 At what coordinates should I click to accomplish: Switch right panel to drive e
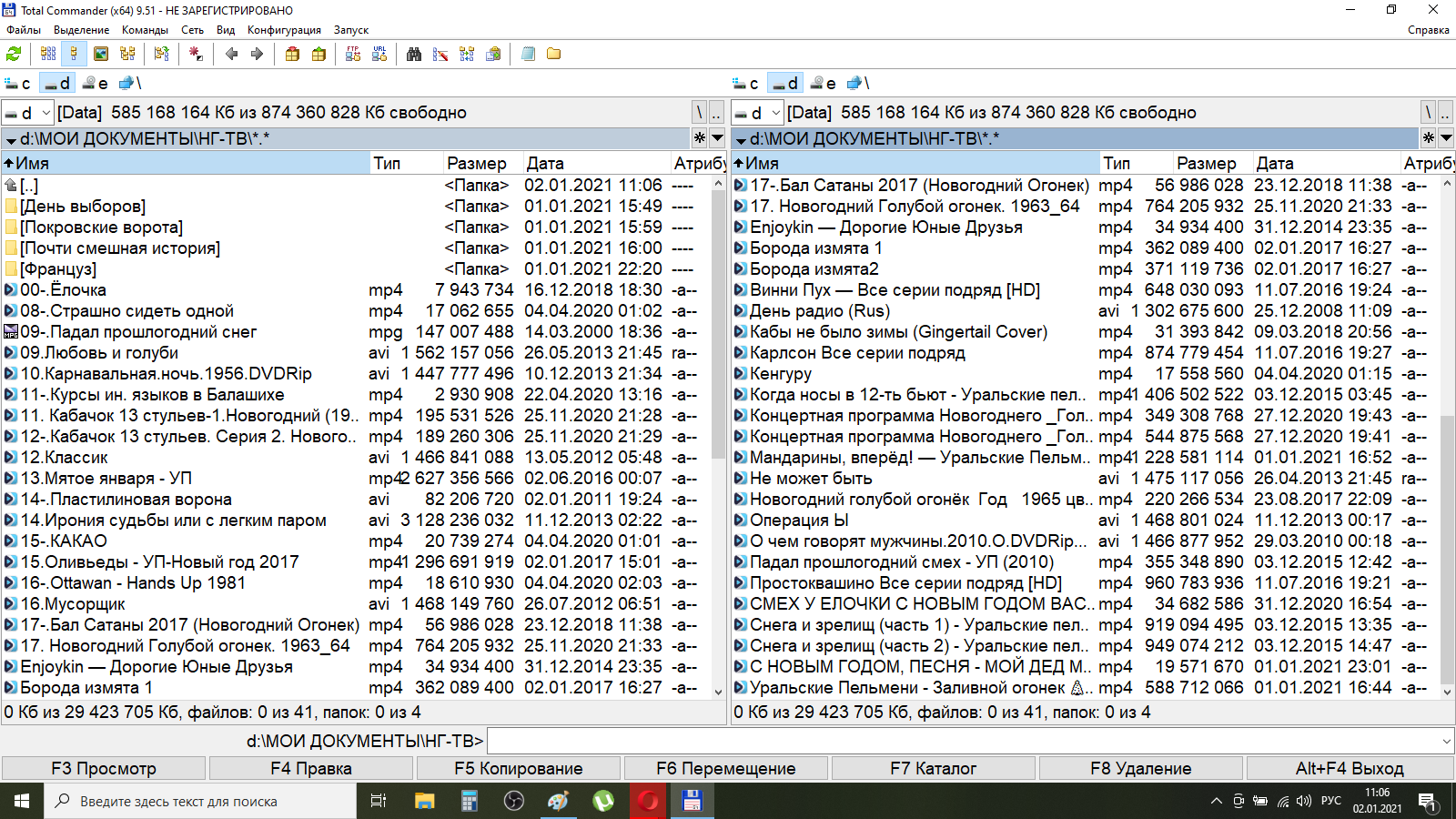pos(823,83)
